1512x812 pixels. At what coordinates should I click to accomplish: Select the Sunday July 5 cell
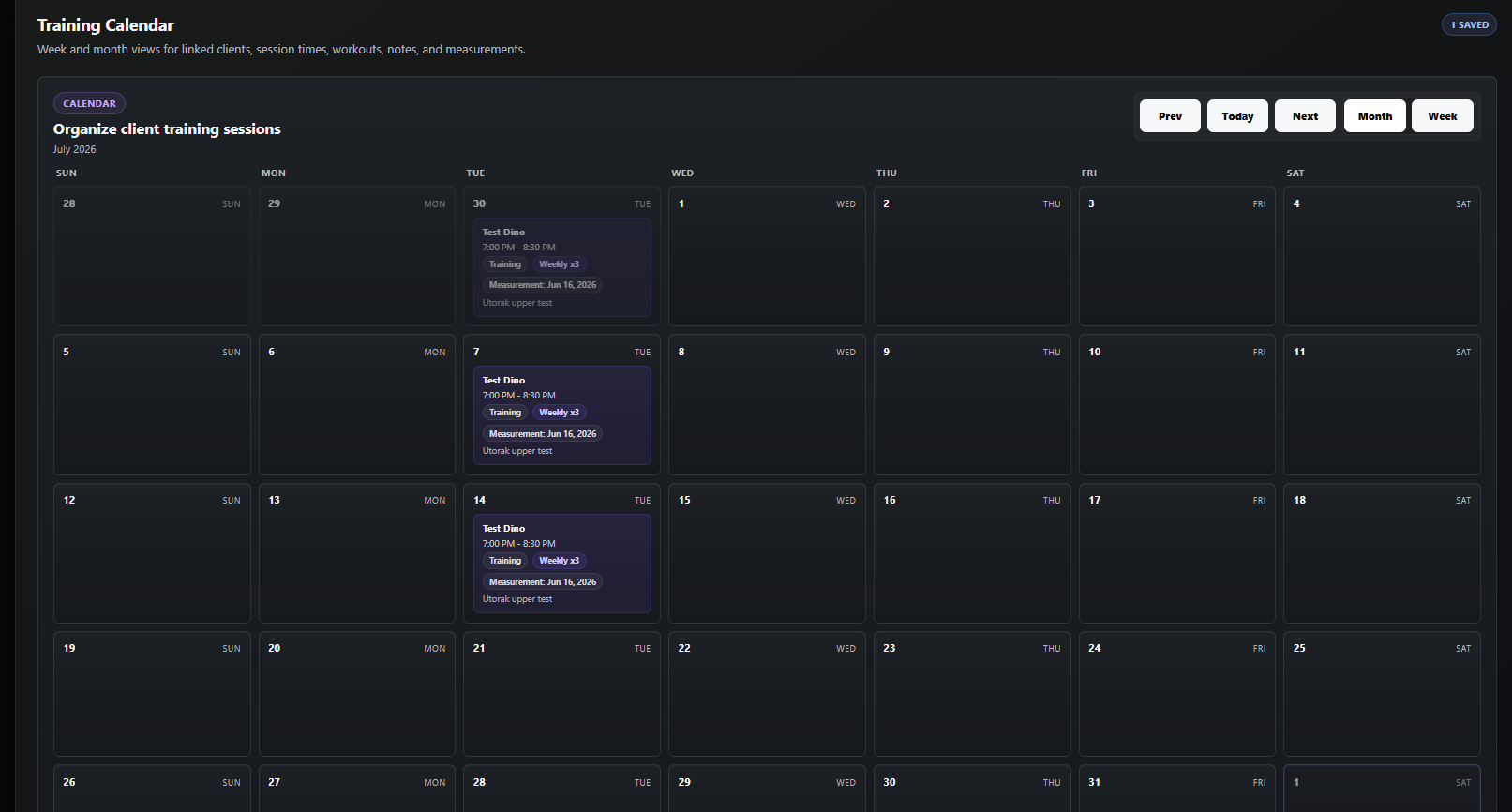coord(152,404)
